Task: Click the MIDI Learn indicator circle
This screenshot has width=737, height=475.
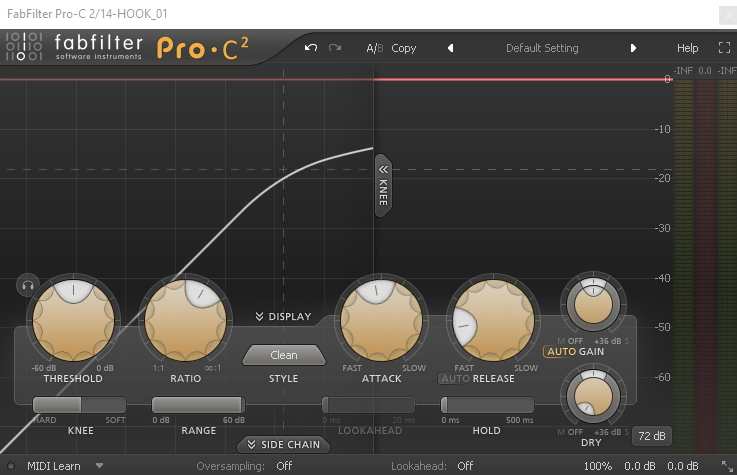Action: point(11,466)
